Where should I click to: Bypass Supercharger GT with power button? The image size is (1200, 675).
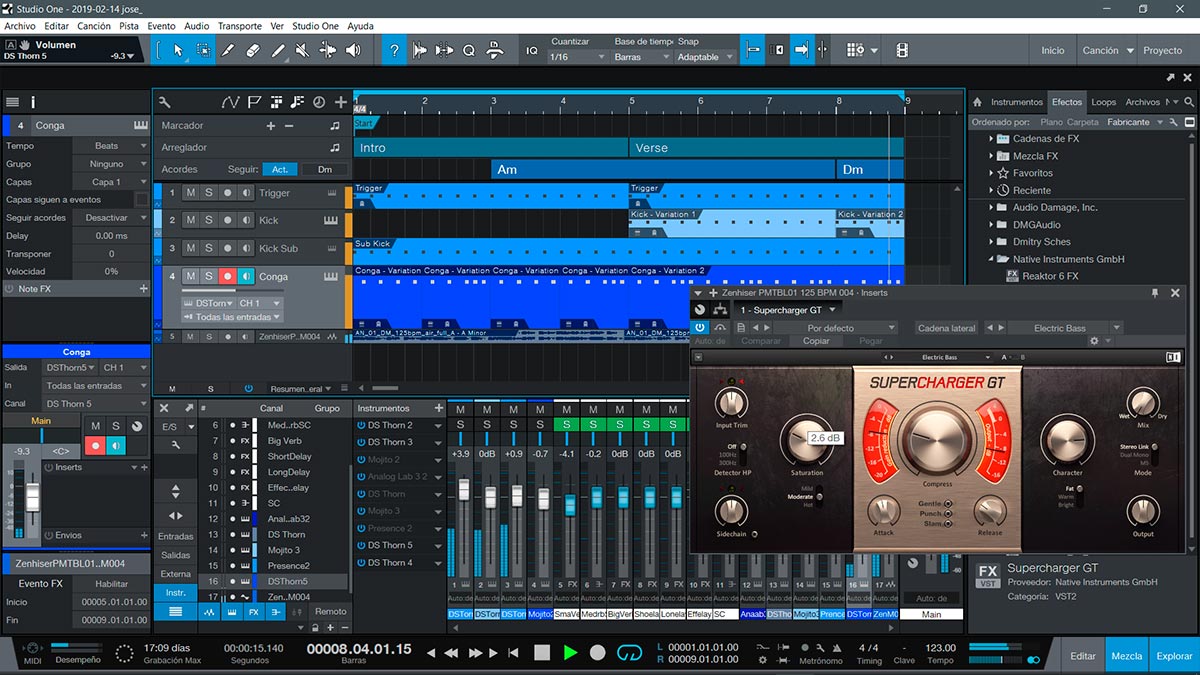point(699,328)
